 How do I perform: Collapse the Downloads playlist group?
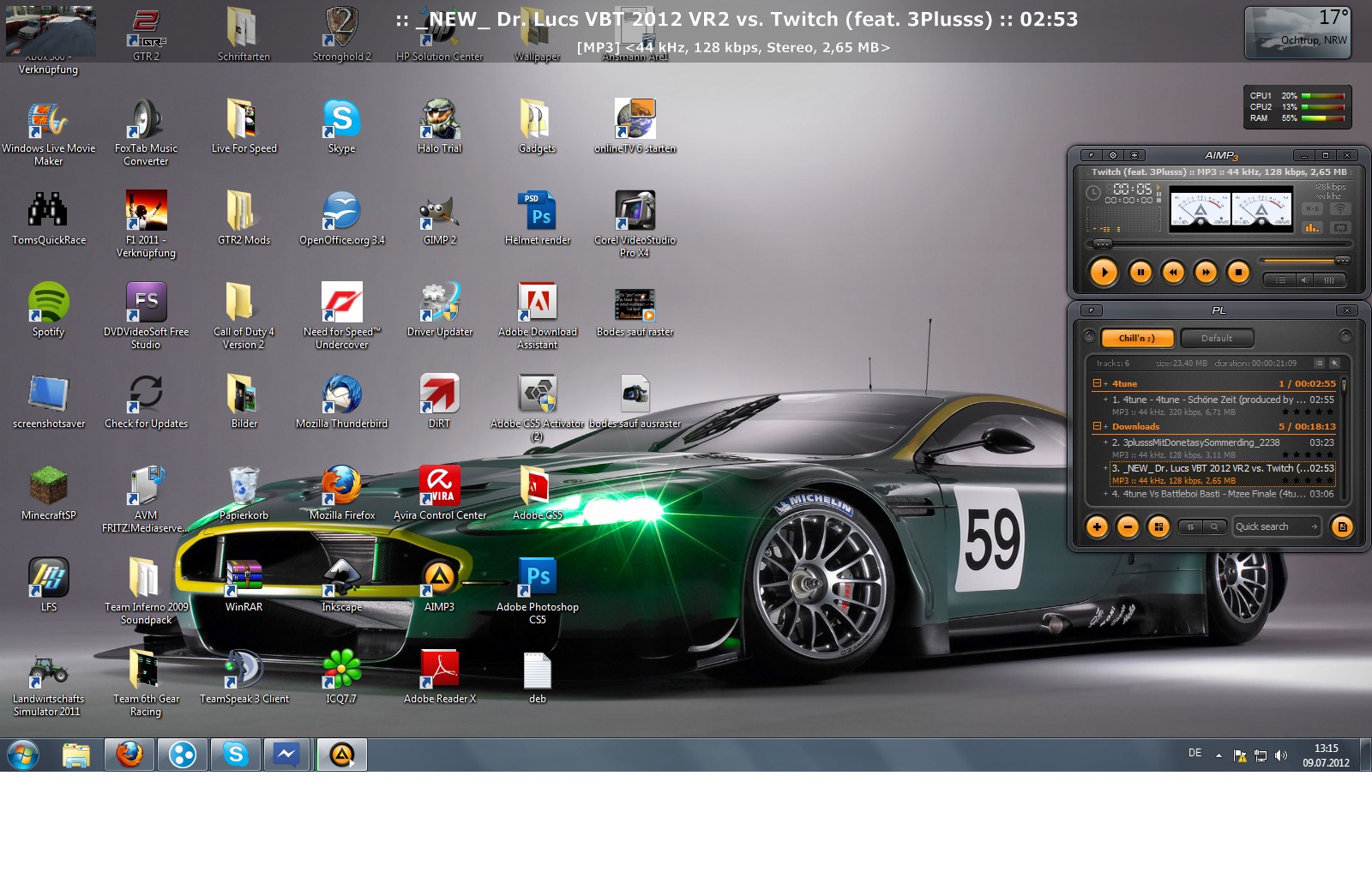tap(1097, 426)
